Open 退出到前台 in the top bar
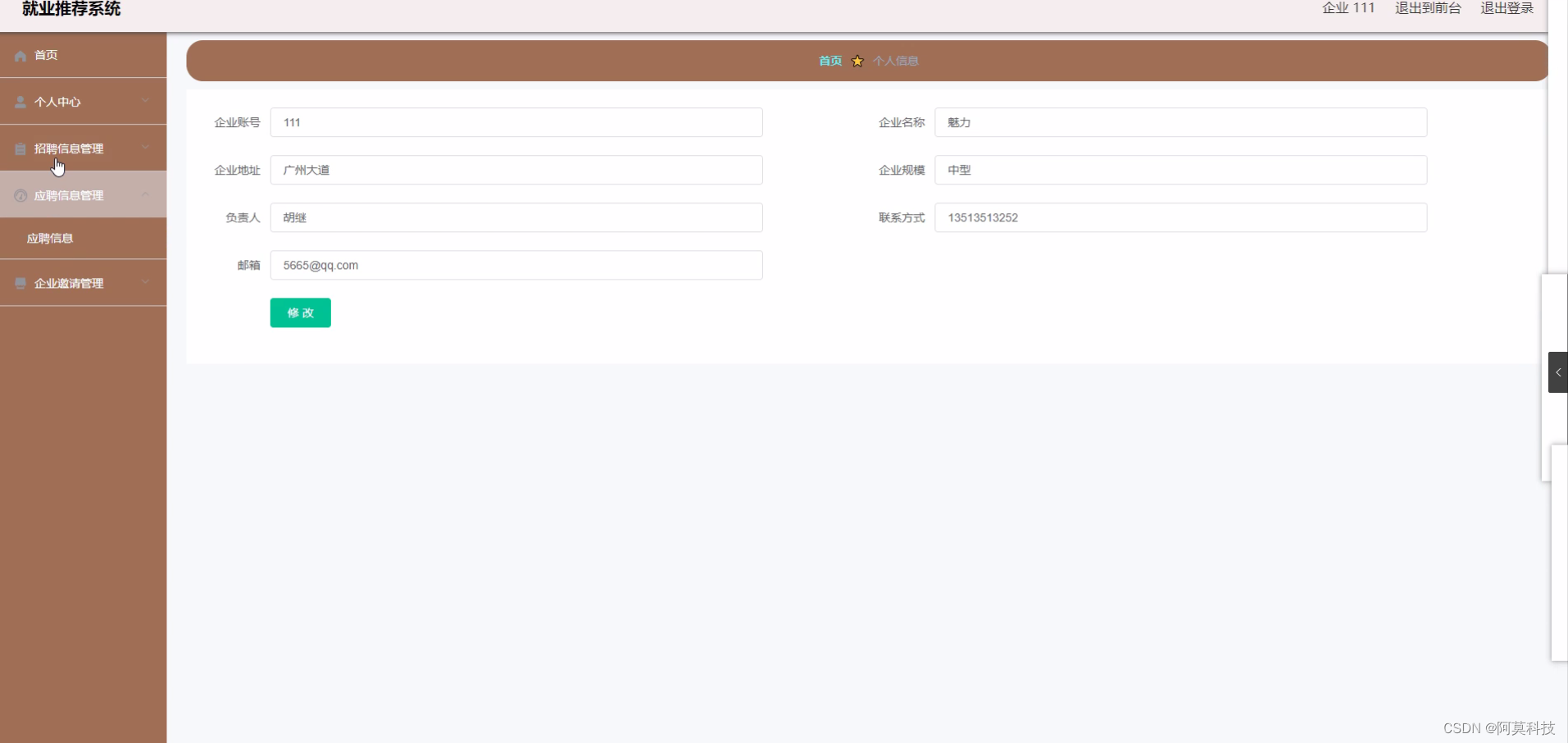Image resolution: width=1568 pixels, height=743 pixels. (x=1427, y=9)
